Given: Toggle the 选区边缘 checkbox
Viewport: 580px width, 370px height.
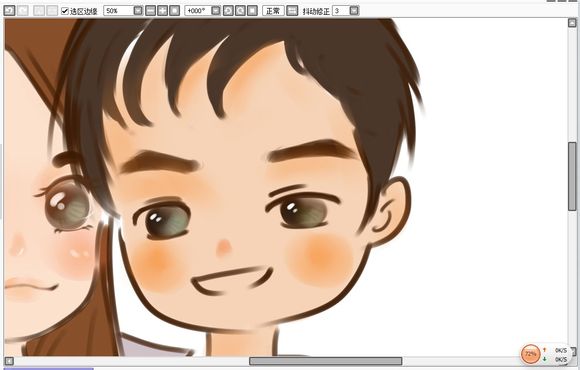Looking at the screenshot, I should tap(64, 11).
